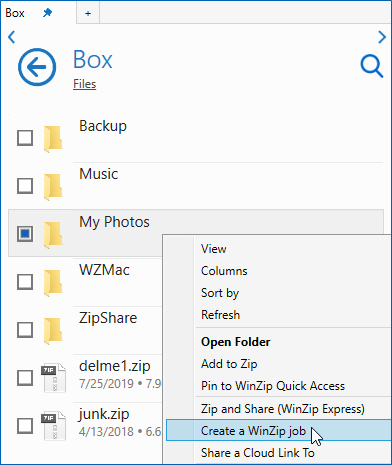Click the ZipShare folder icon
Viewport: 392px width, 465px height.
tap(53, 331)
